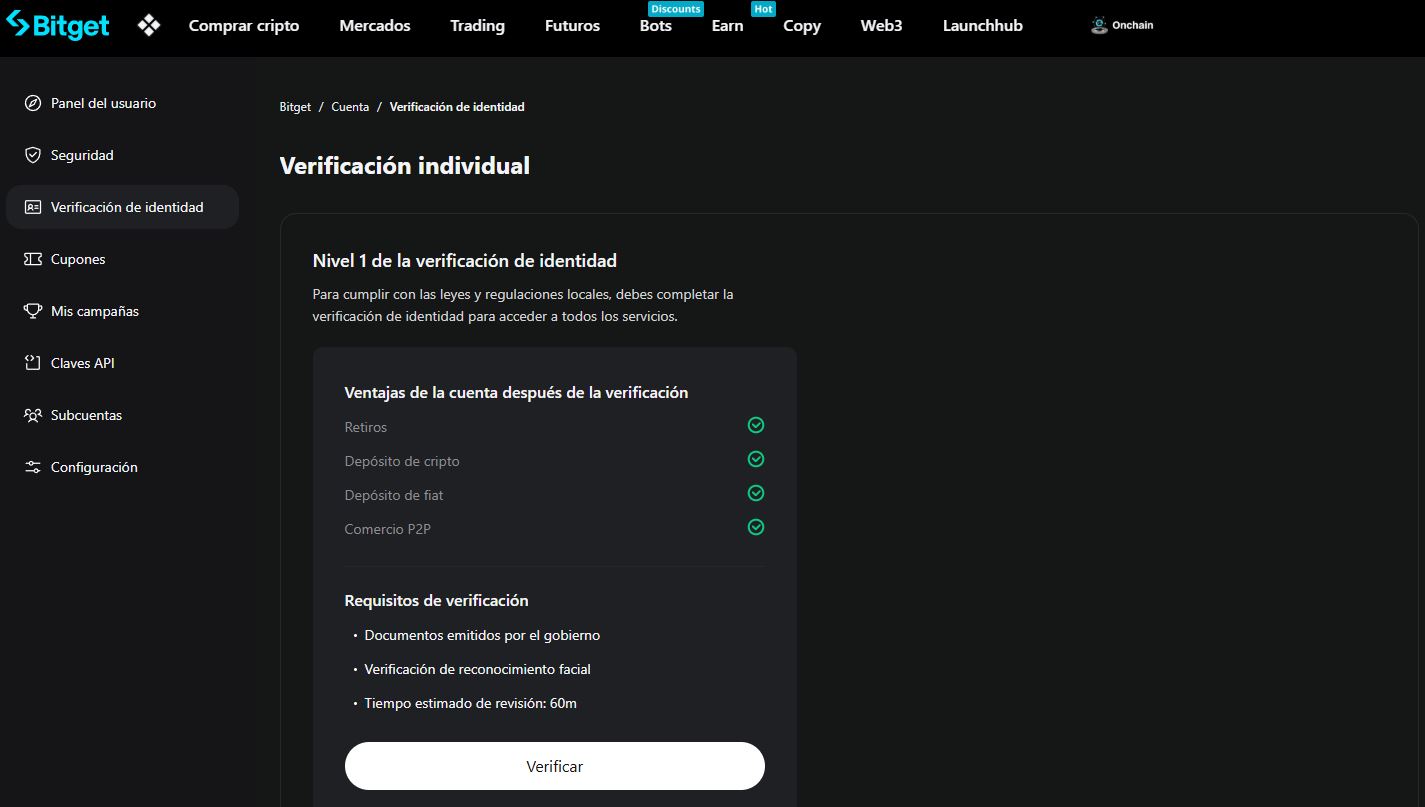Click the Onchain account icon
This screenshot has width=1425, height=807.
1097,24
